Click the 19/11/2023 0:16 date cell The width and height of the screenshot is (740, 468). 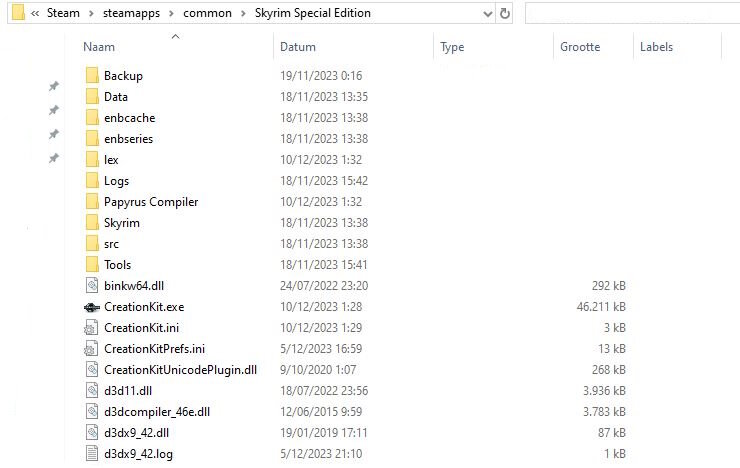[x=321, y=75]
